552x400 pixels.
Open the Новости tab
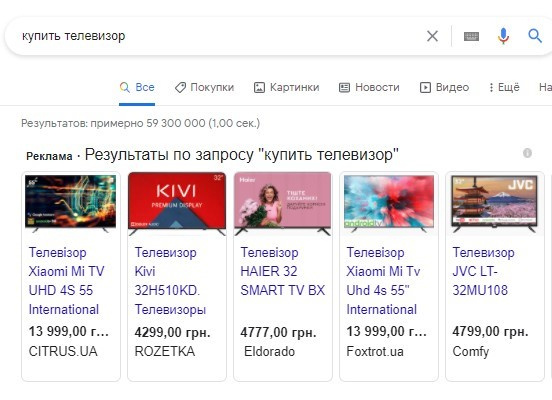click(369, 87)
